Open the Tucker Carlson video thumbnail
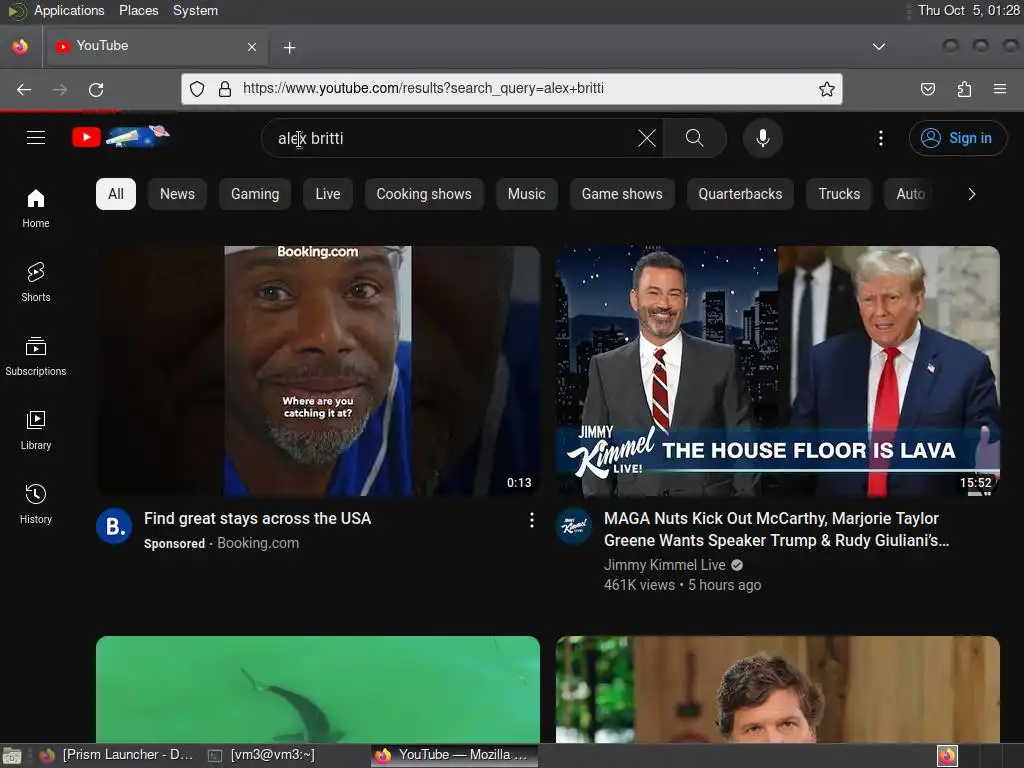 coord(778,689)
